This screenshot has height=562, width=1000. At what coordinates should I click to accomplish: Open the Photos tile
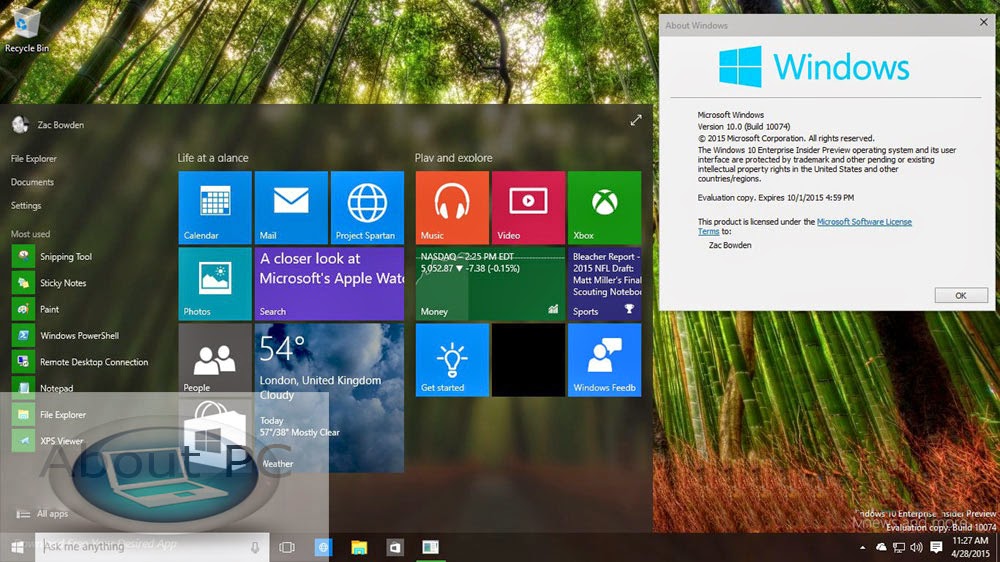[215, 284]
